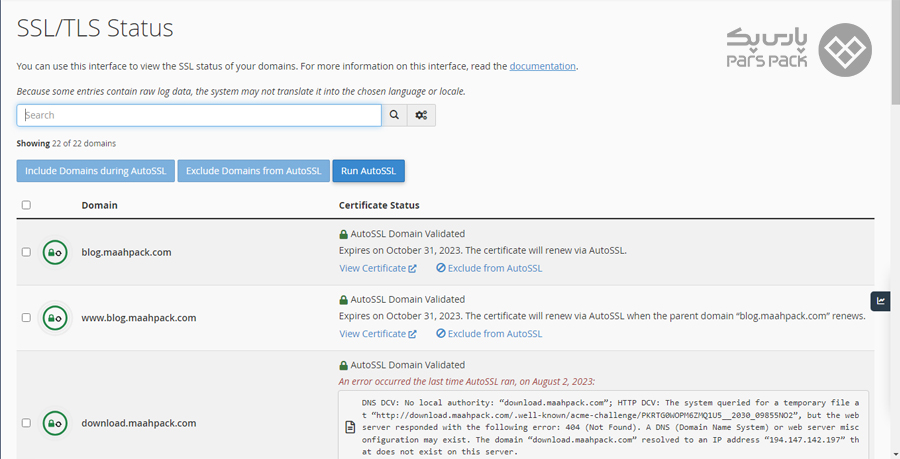Open the side chart statistics icon
The image size is (900, 459).
[x=880, y=301]
